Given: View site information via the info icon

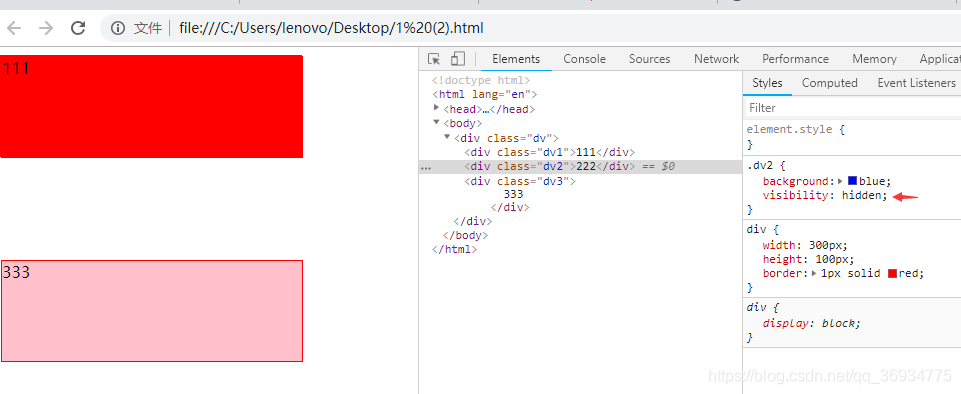Looking at the screenshot, I should 118,28.
